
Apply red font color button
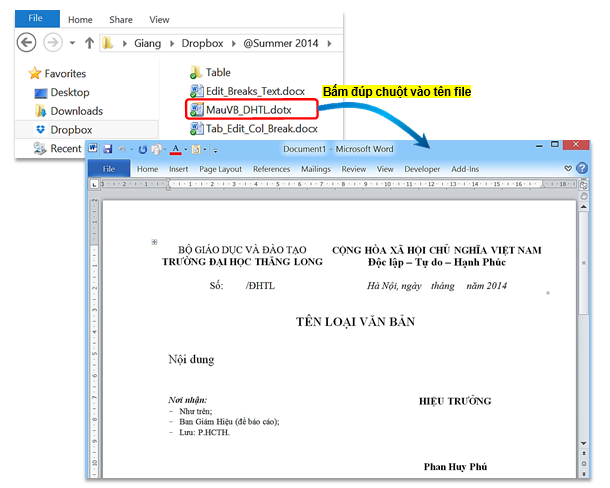(175, 149)
